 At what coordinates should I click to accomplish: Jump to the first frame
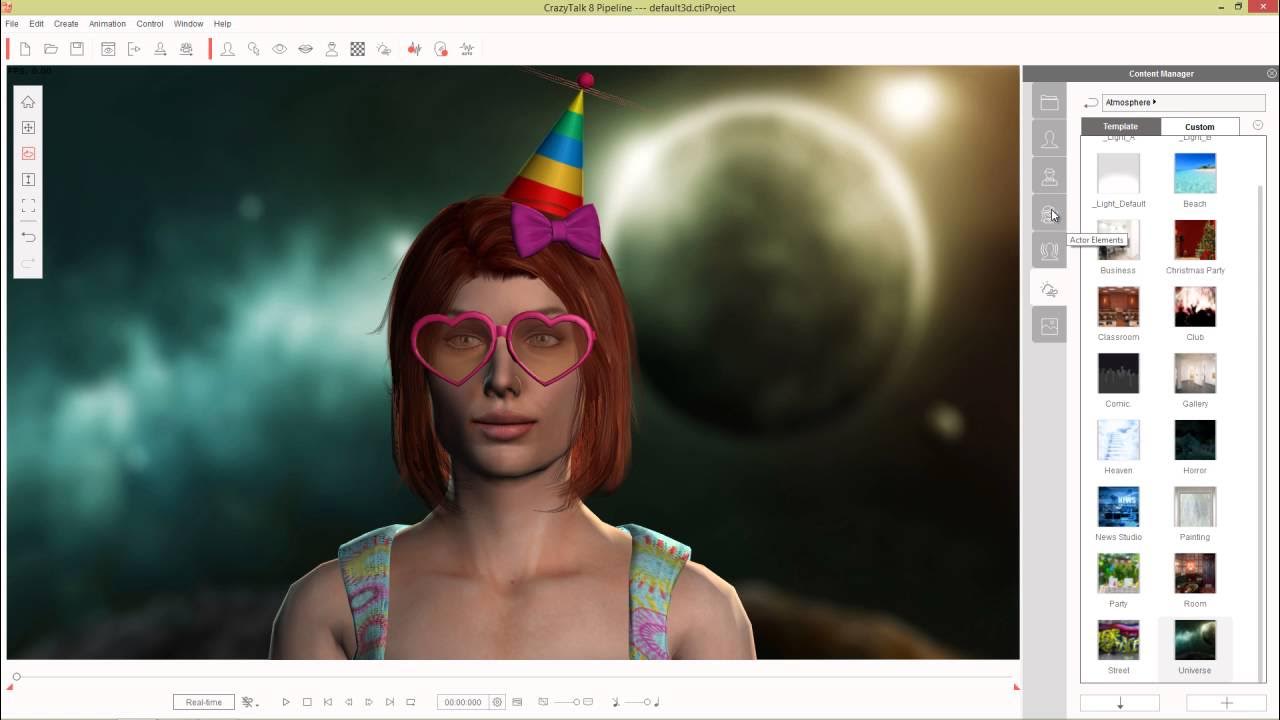coord(328,702)
